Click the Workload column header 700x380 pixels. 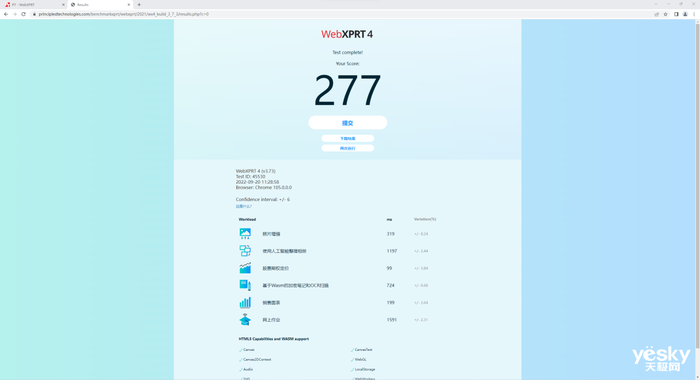[x=247, y=219]
